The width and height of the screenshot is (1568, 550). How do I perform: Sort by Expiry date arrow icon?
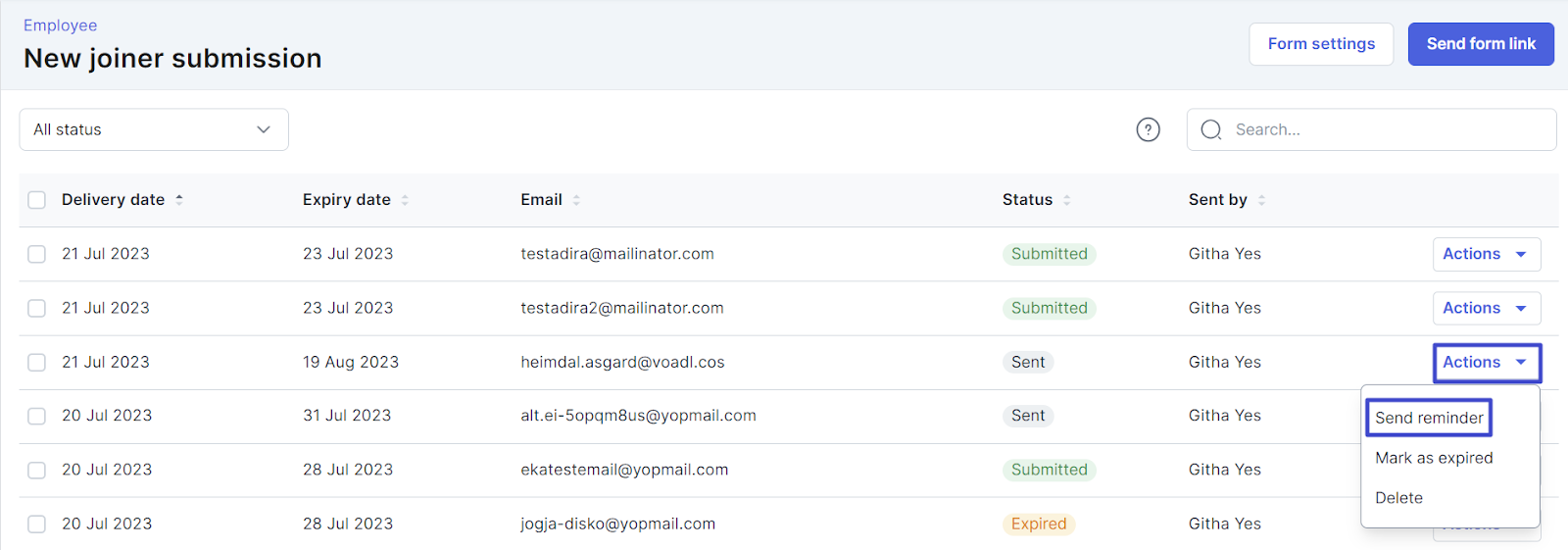click(405, 200)
